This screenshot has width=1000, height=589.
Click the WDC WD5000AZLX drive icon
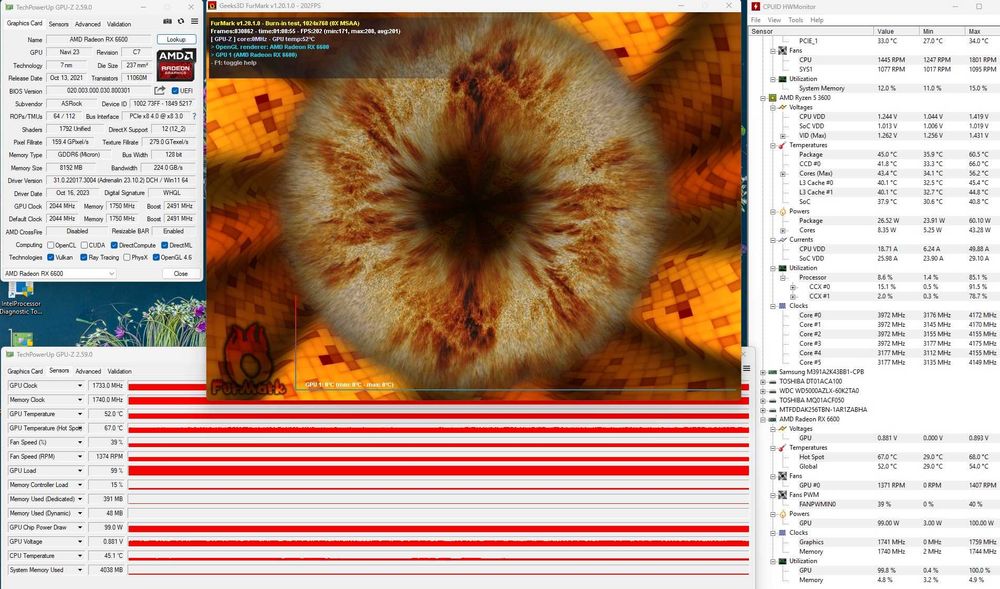772,391
